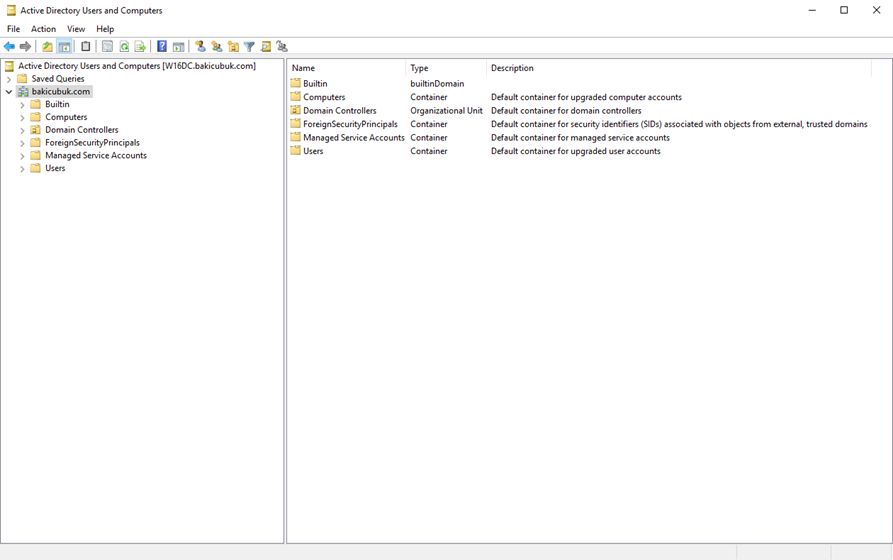Click root Active Directory node icon
The height and width of the screenshot is (560, 893).
coord(9,66)
